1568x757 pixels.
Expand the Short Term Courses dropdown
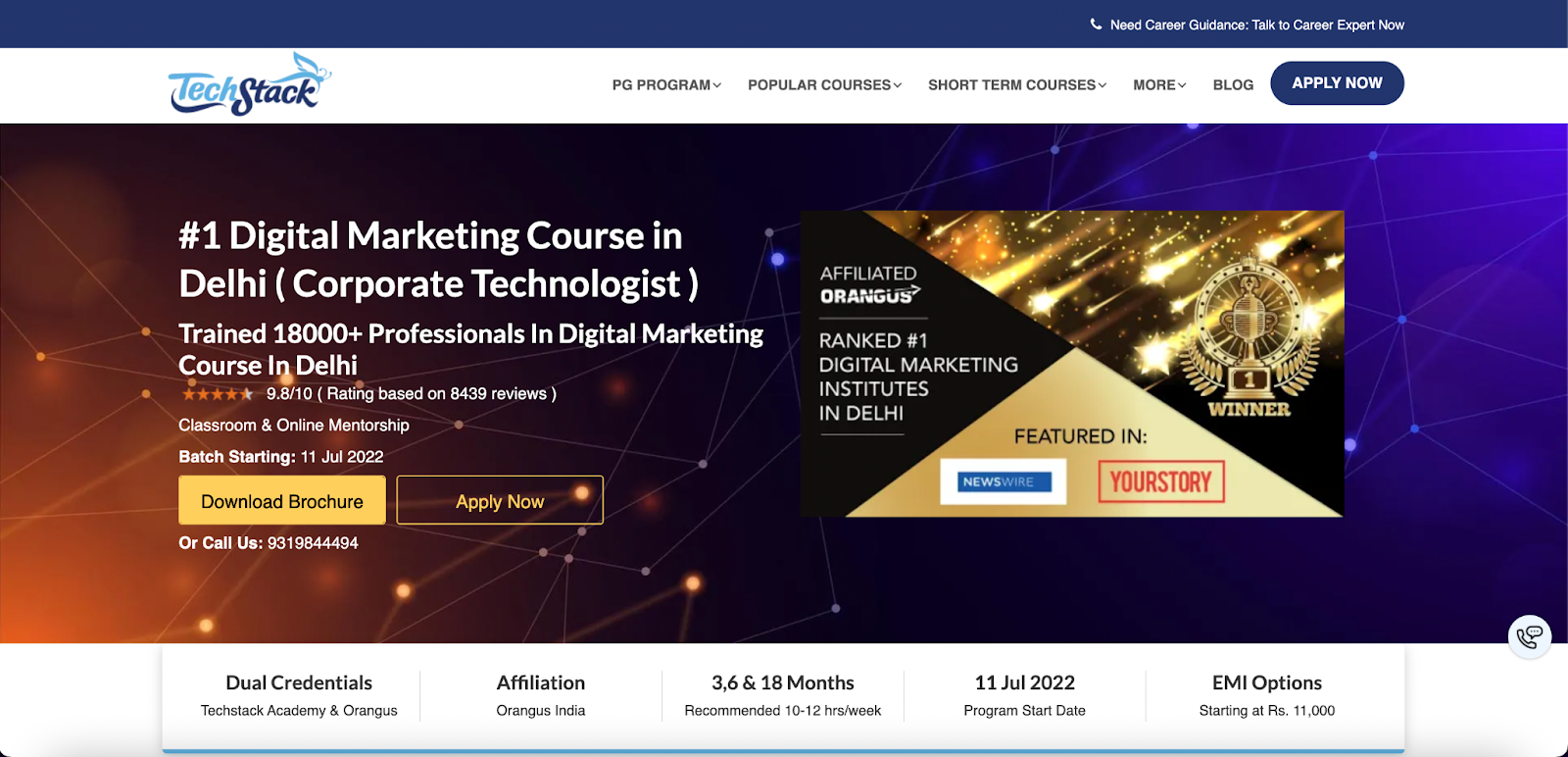pyautogui.click(x=1017, y=85)
